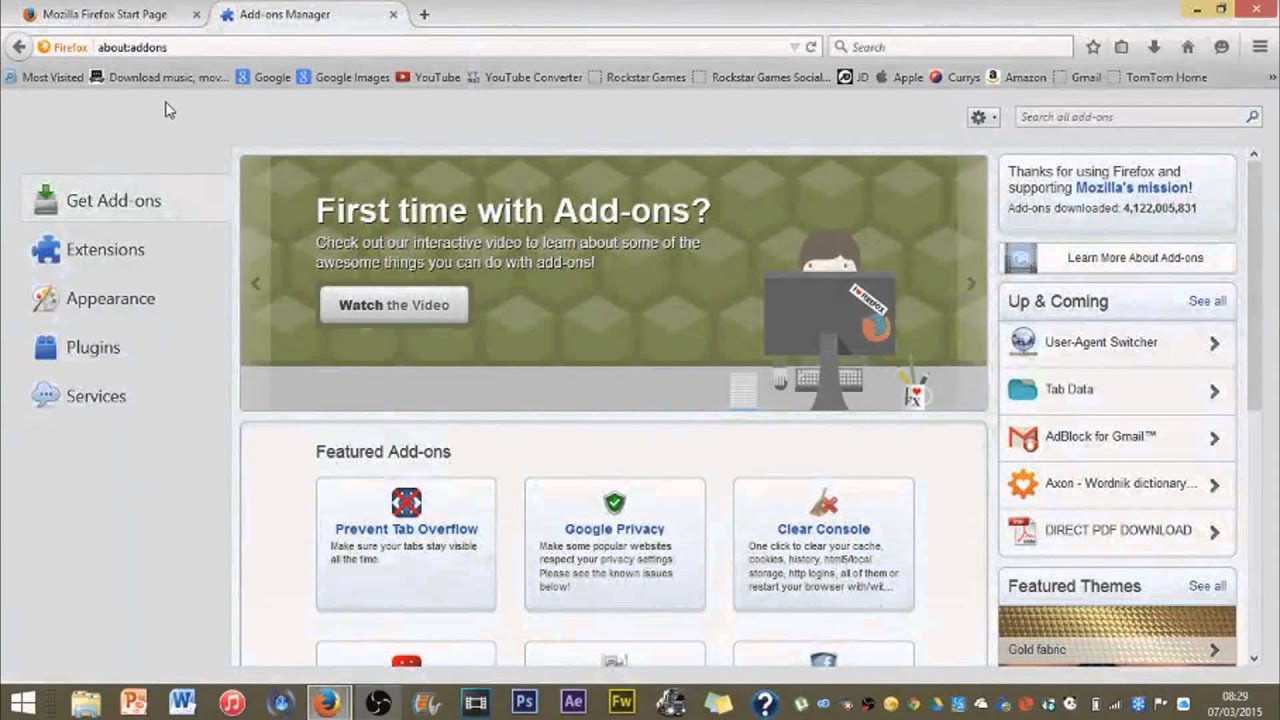
Task: Click the Watch the Video button
Action: tap(394, 305)
